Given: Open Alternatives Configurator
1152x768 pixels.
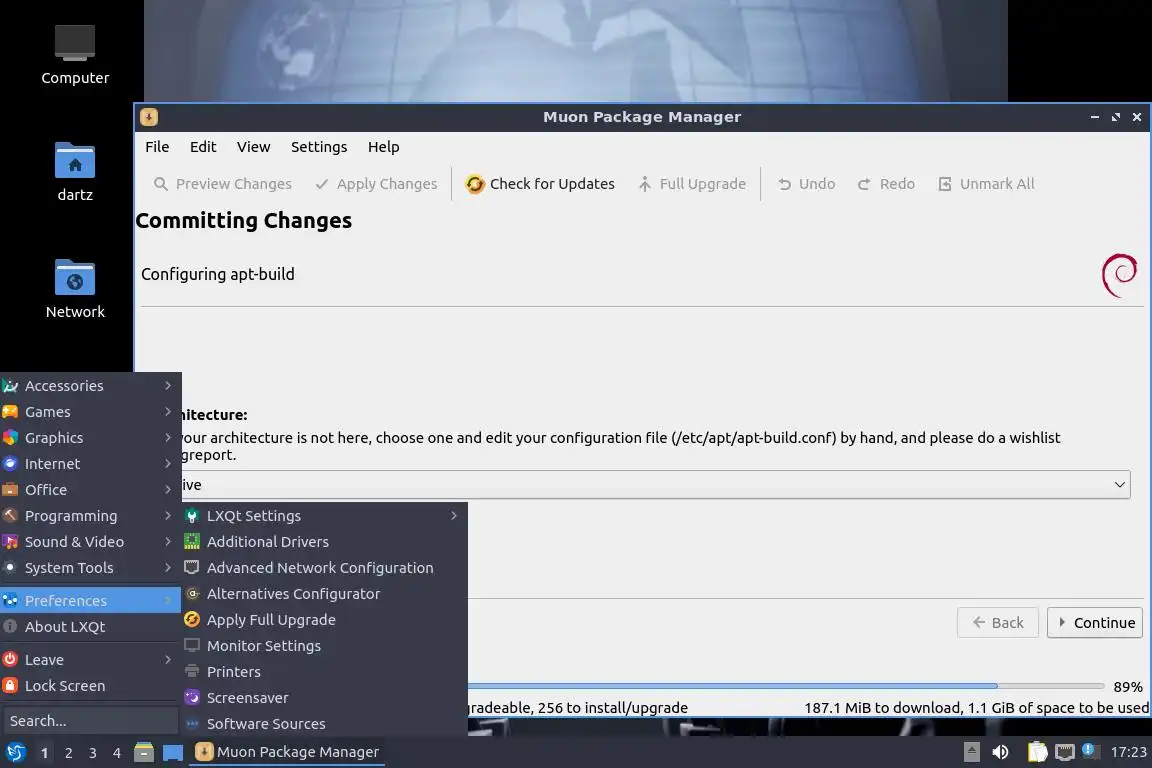Looking at the screenshot, I should 325,594.
